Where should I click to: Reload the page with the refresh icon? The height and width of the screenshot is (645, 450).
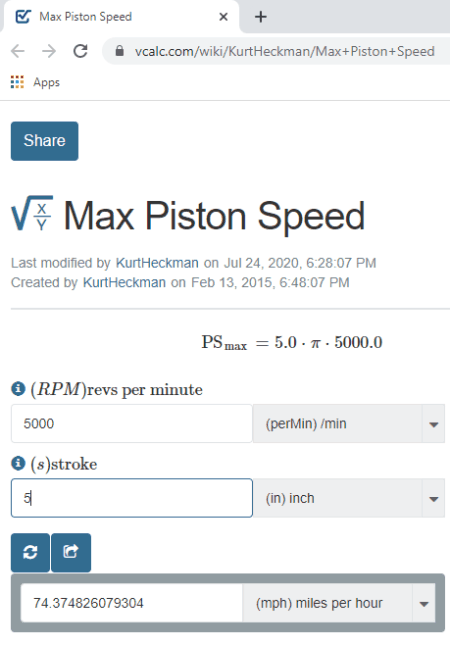(80, 51)
